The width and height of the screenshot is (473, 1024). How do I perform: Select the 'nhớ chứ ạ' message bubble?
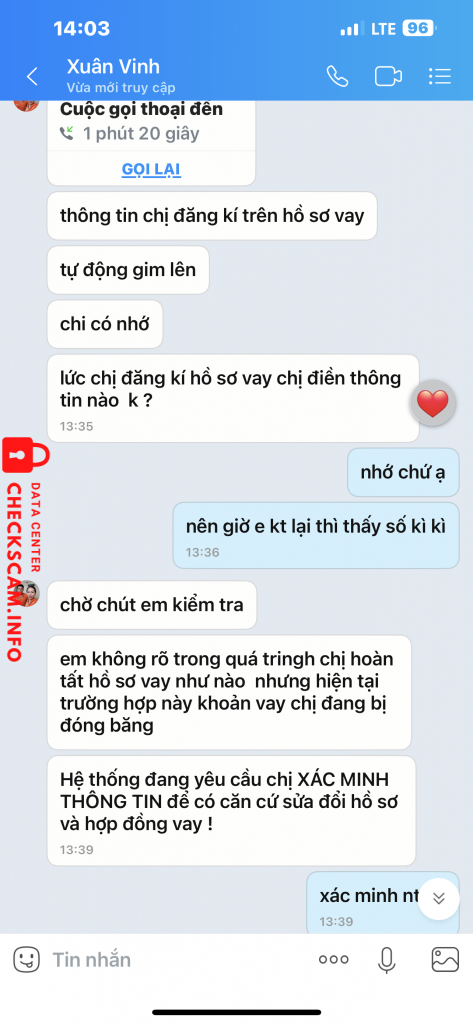pyautogui.click(x=403, y=472)
